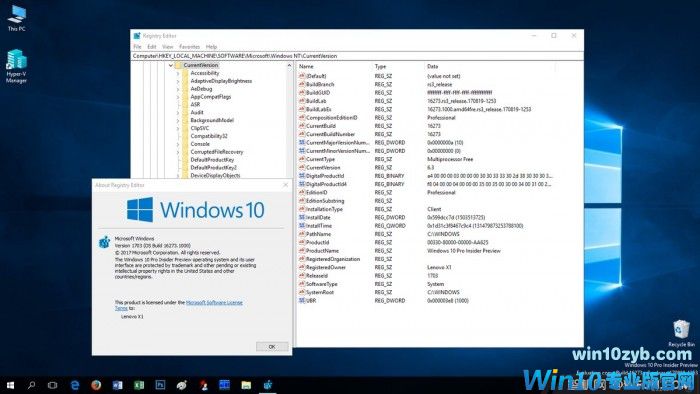This screenshot has height=394, width=700.
Task: Open Excel from the taskbar
Action: click(x=139, y=385)
